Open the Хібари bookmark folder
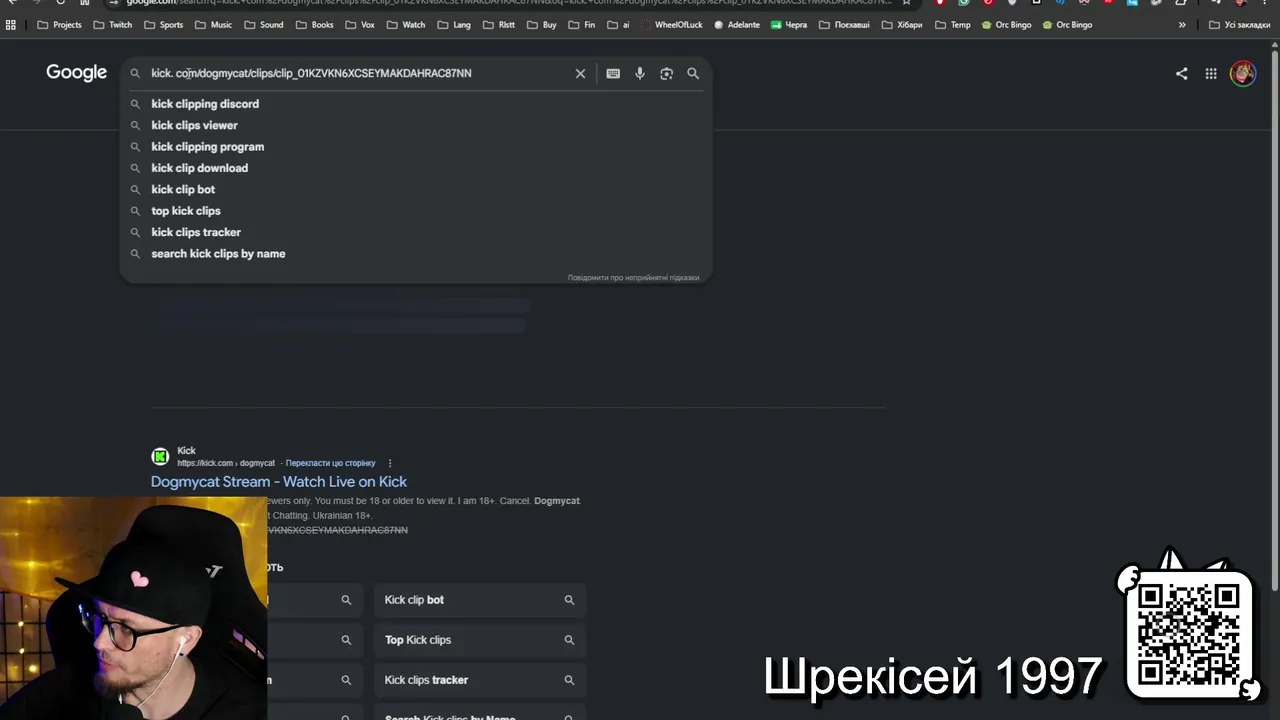 (x=902, y=25)
